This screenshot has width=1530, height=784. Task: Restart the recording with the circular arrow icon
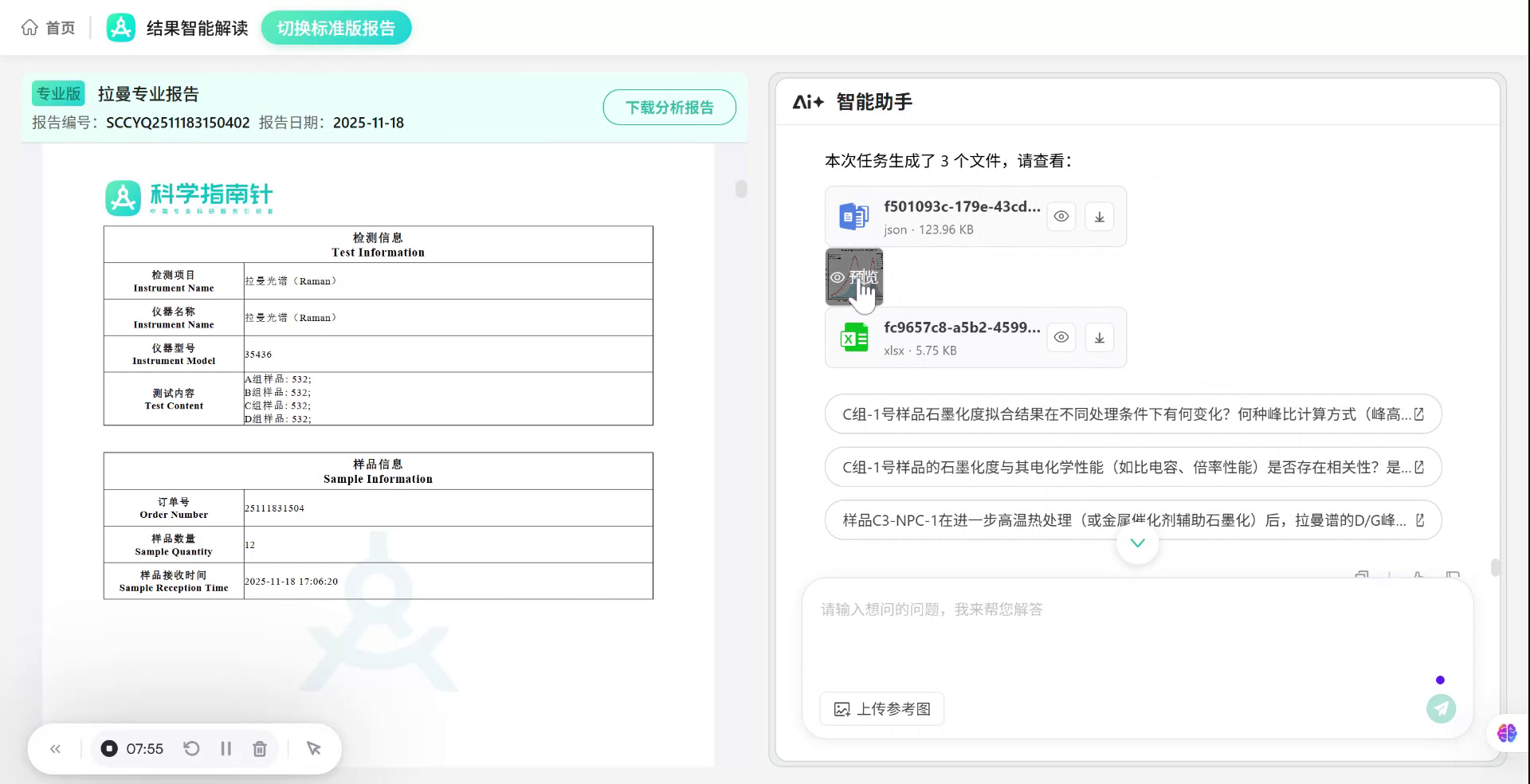point(190,748)
